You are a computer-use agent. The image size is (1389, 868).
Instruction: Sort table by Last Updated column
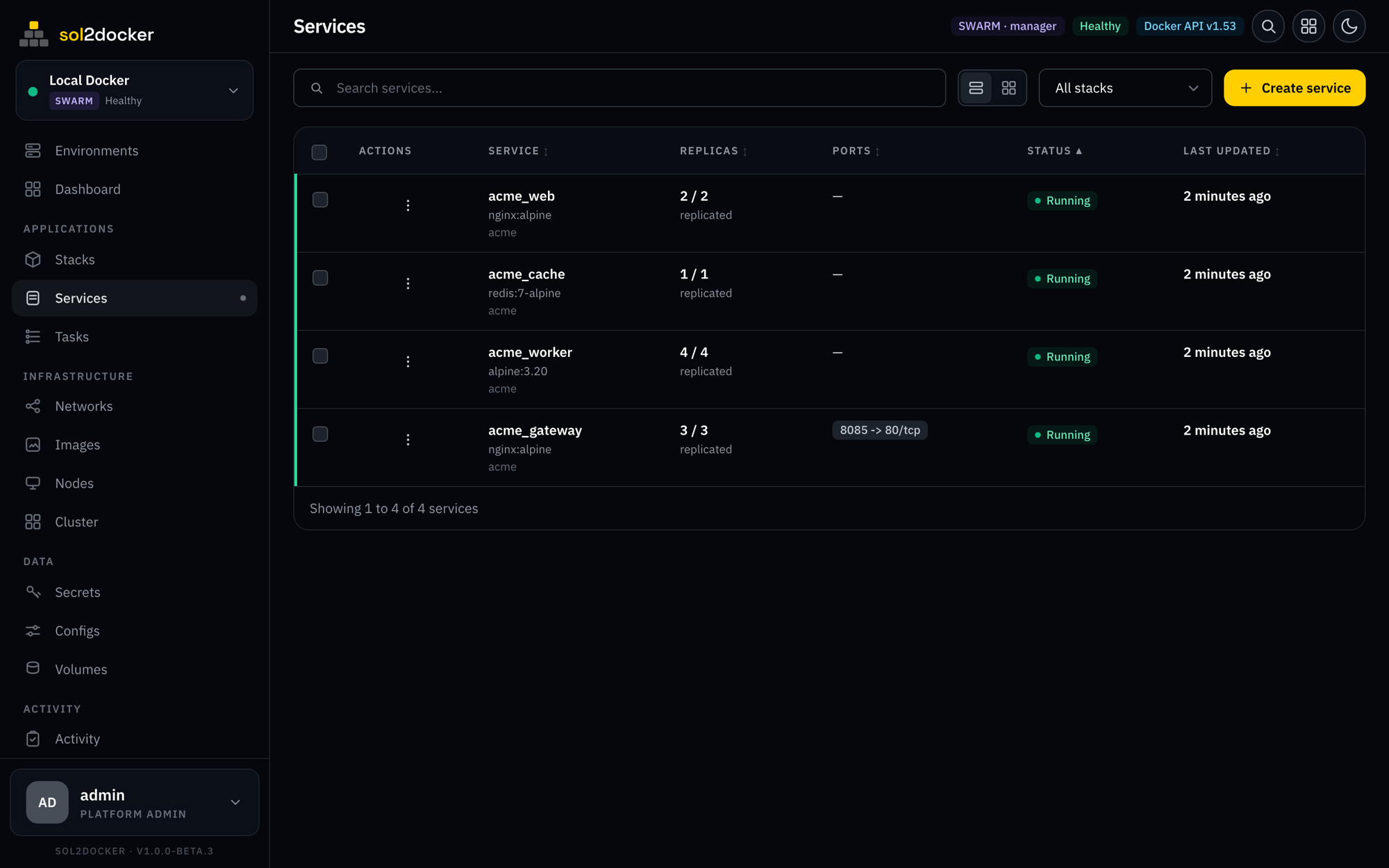1231,151
